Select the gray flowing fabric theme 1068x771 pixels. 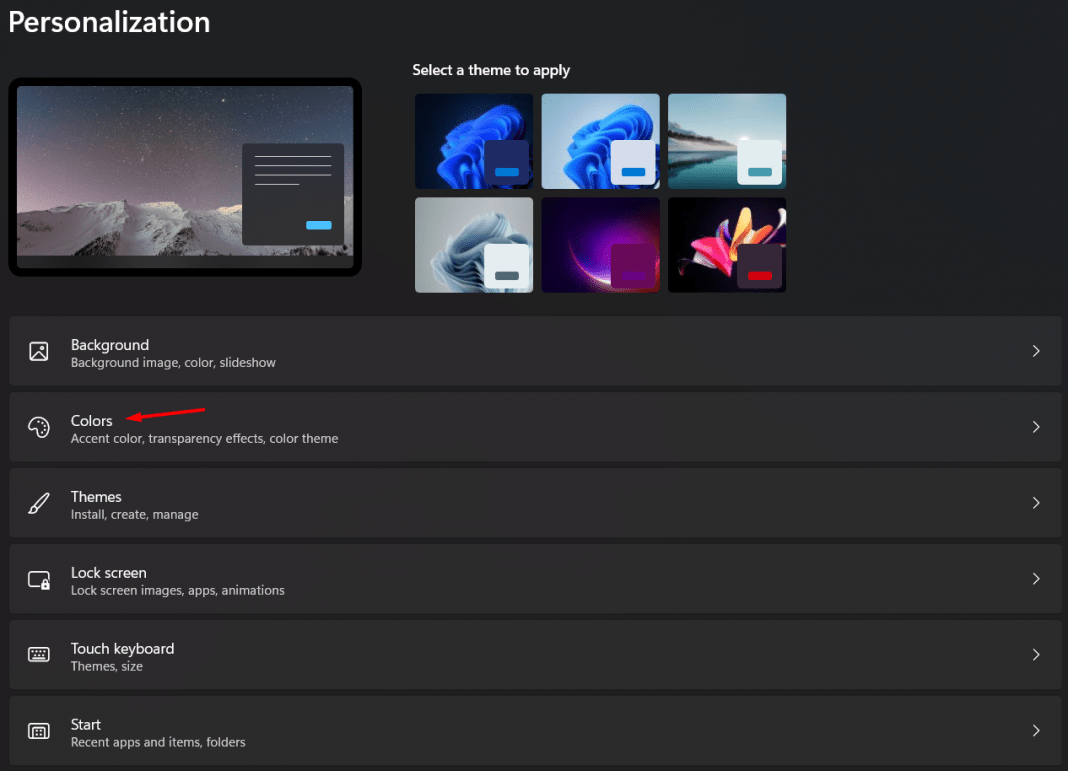click(474, 245)
